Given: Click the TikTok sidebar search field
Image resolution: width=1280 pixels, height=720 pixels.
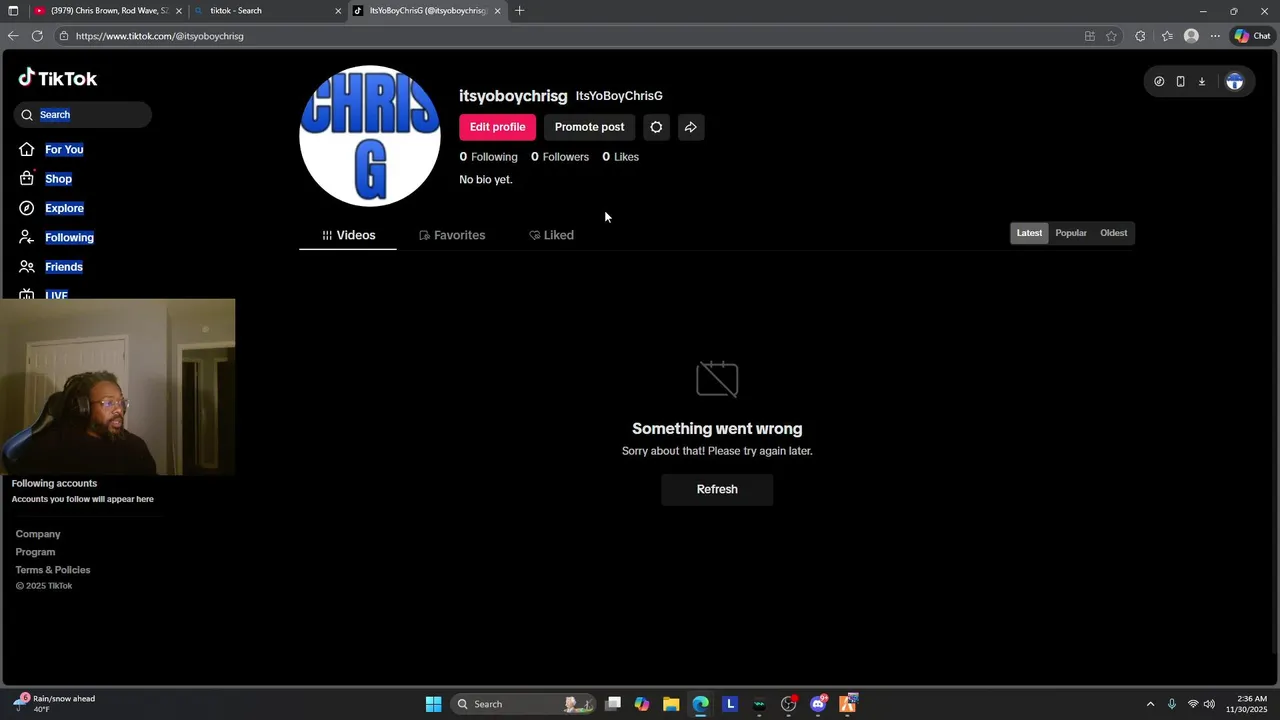Looking at the screenshot, I should 83,115.
